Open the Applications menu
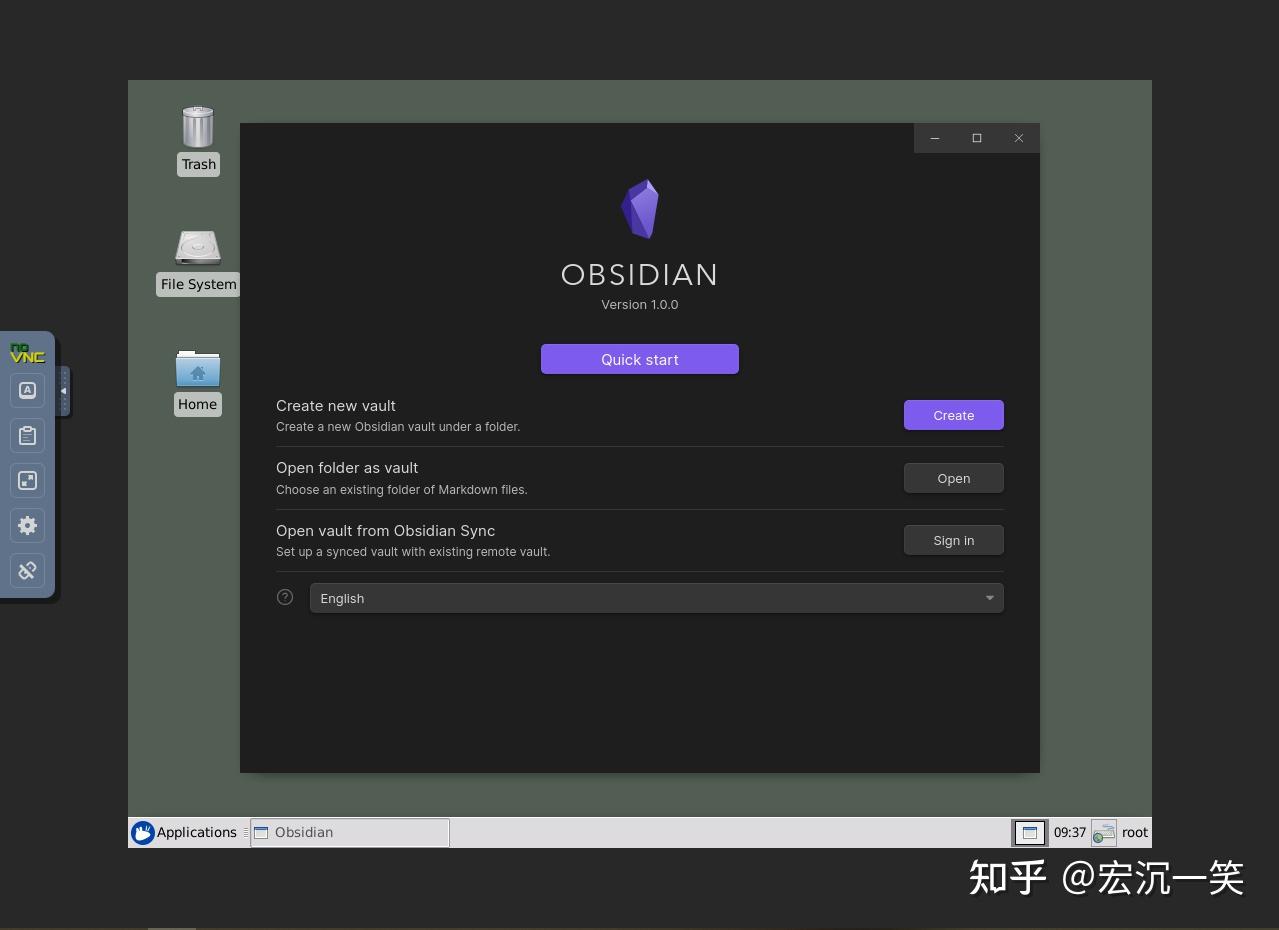The height and width of the screenshot is (930, 1279). point(186,832)
